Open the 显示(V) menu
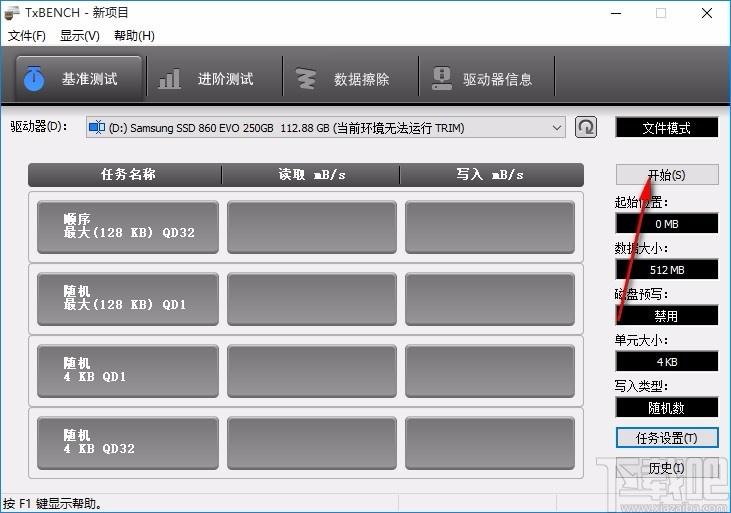The height and width of the screenshot is (513, 731). tap(80, 36)
